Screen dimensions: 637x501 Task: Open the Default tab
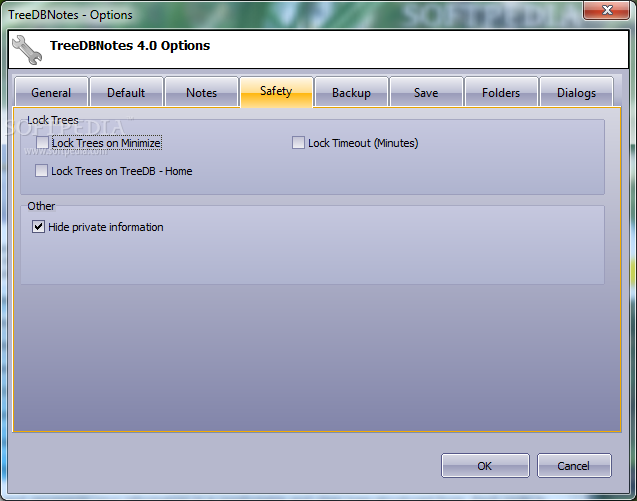coord(126,92)
